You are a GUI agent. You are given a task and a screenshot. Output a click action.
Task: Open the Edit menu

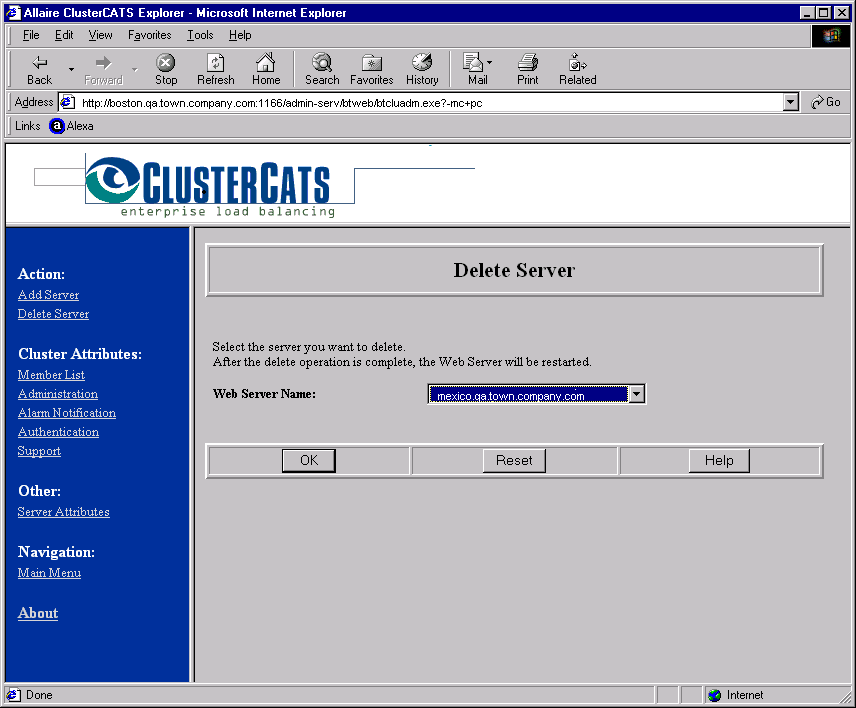coord(64,35)
